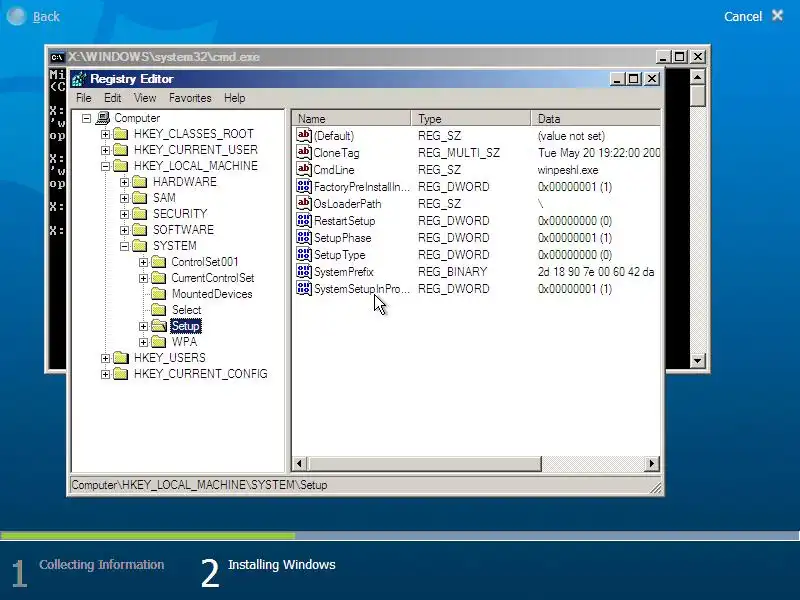Image resolution: width=800 pixels, height=600 pixels.
Task: Click the CmdLine string value icon
Action: tap(304, 169)
